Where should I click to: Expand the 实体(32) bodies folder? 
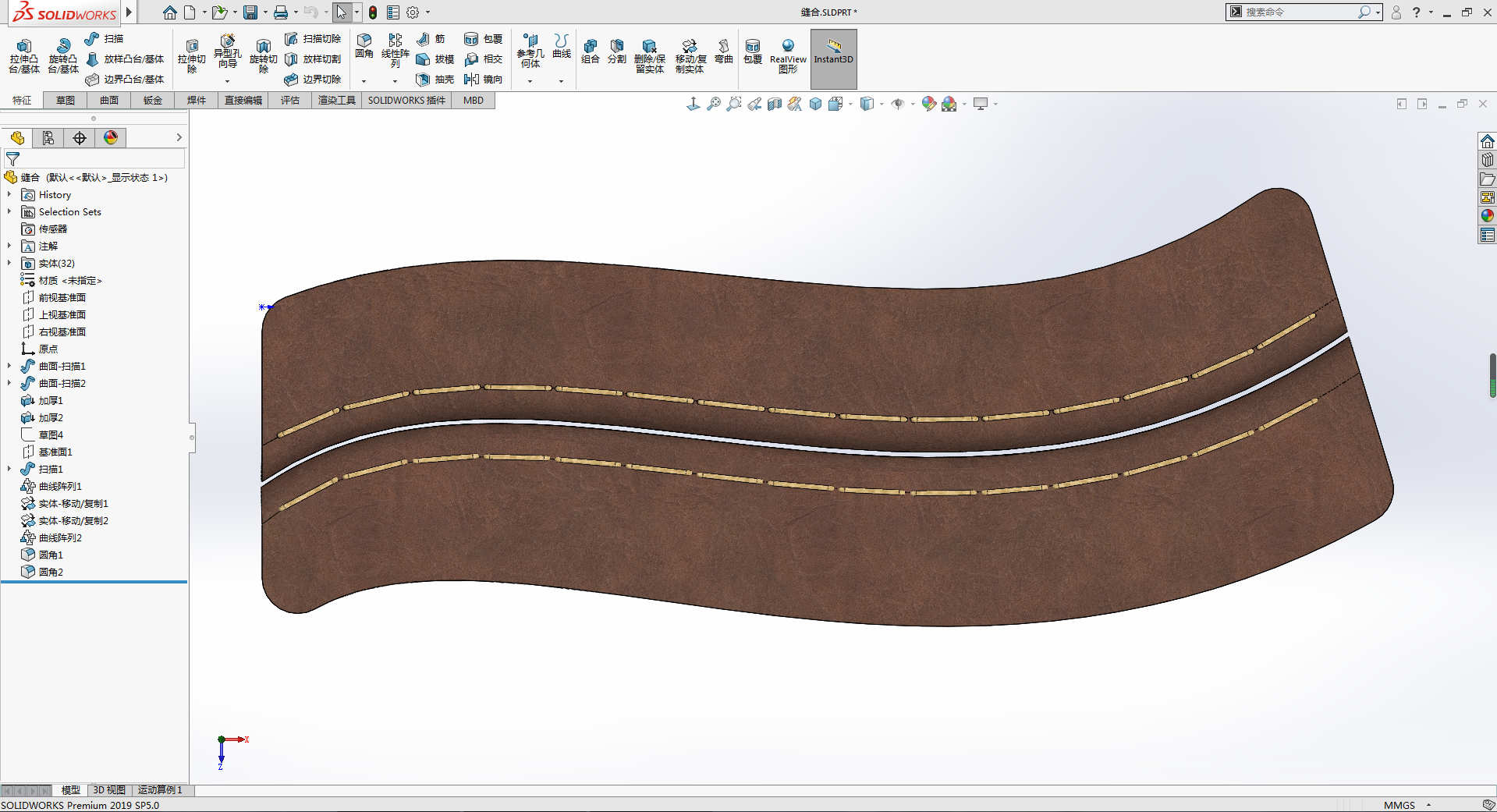(9, 264)
